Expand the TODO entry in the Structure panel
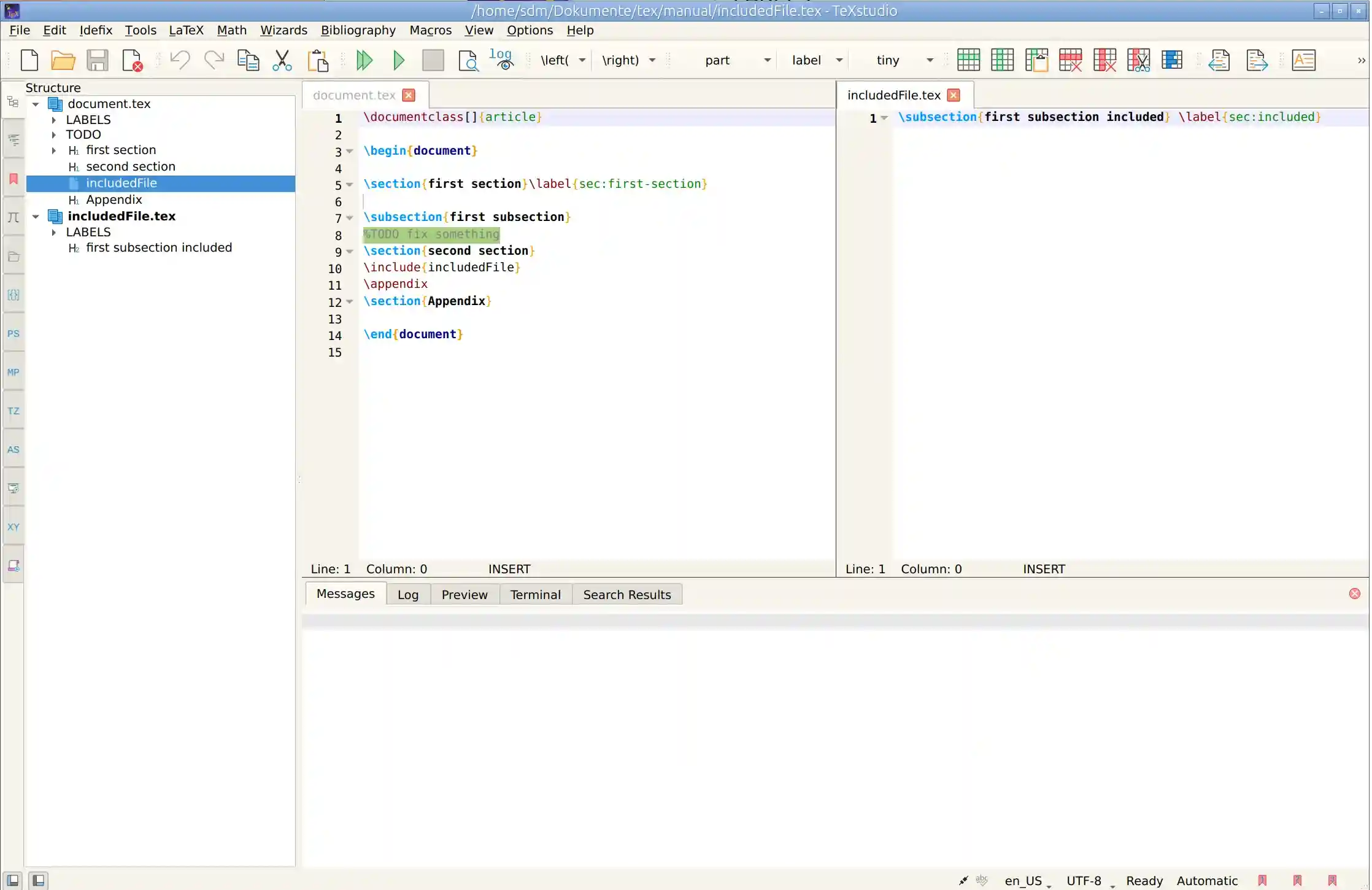 pyautogui.click(x=53, y=134)
